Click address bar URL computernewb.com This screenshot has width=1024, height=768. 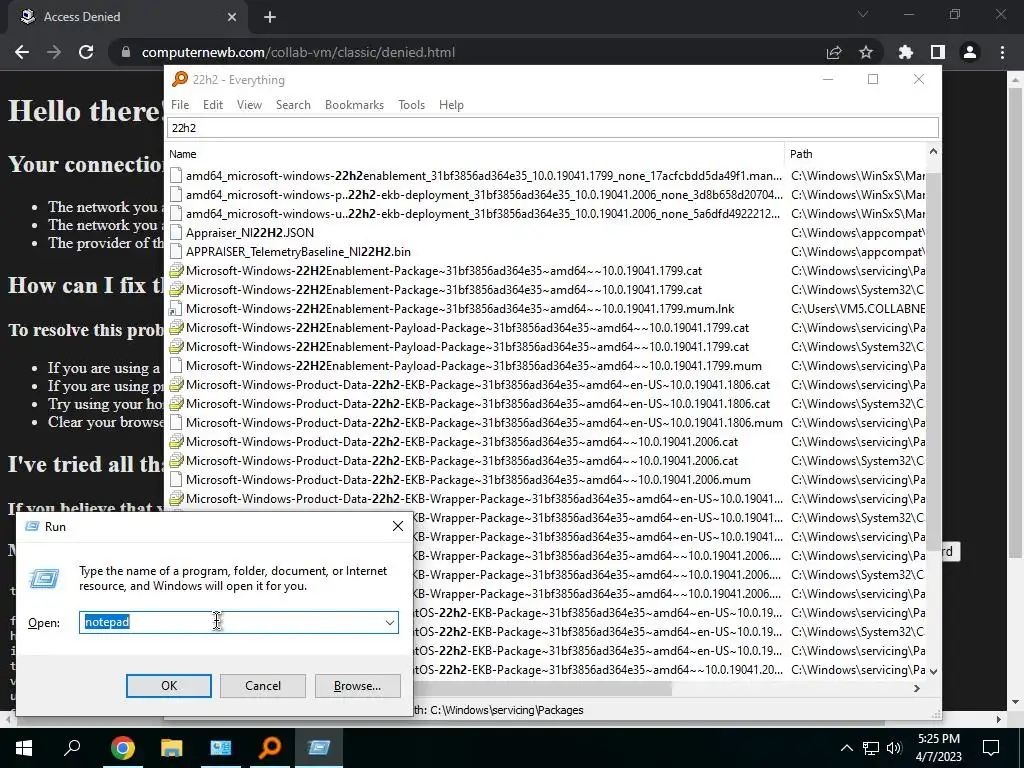pos(298,52)
